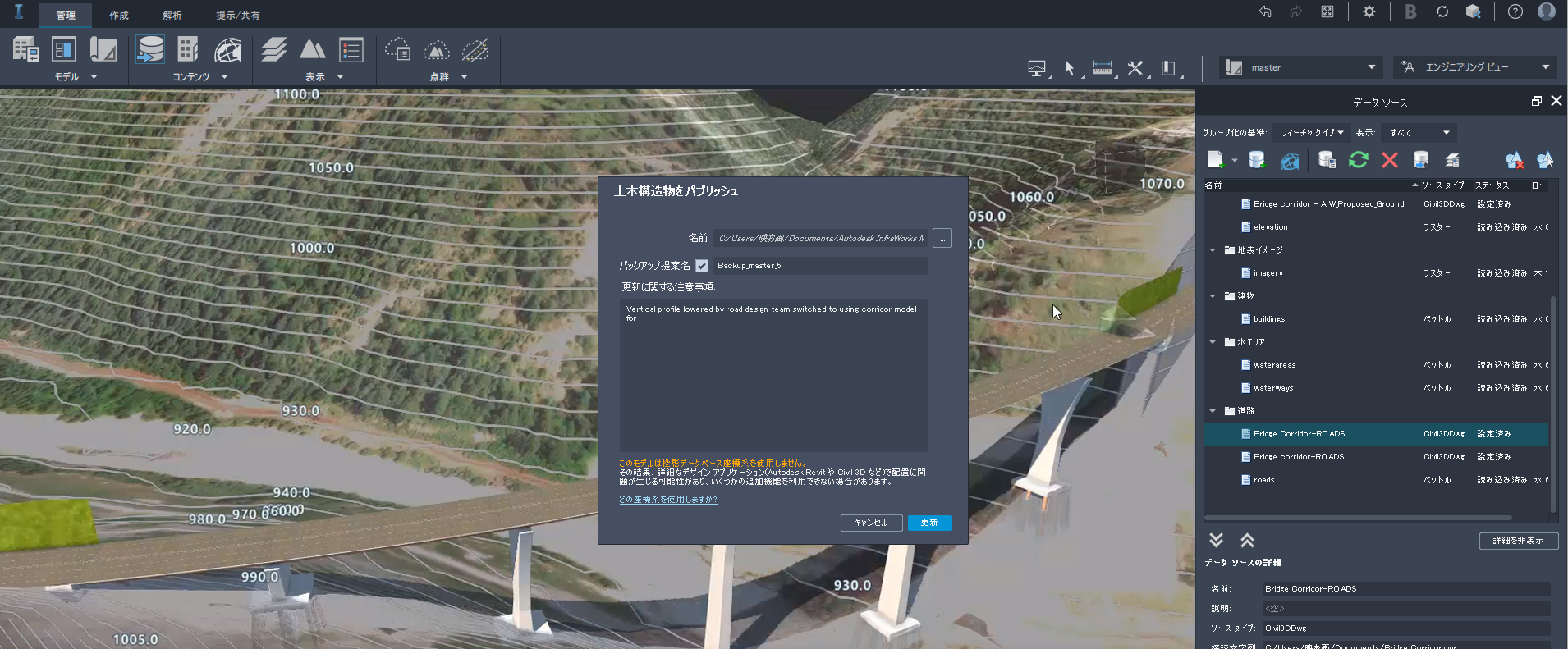Collapse the 地表イメージ tree group
The width and height of the screenshot is (1568, 649).
pyautogui.click(x=1213, y=250)
